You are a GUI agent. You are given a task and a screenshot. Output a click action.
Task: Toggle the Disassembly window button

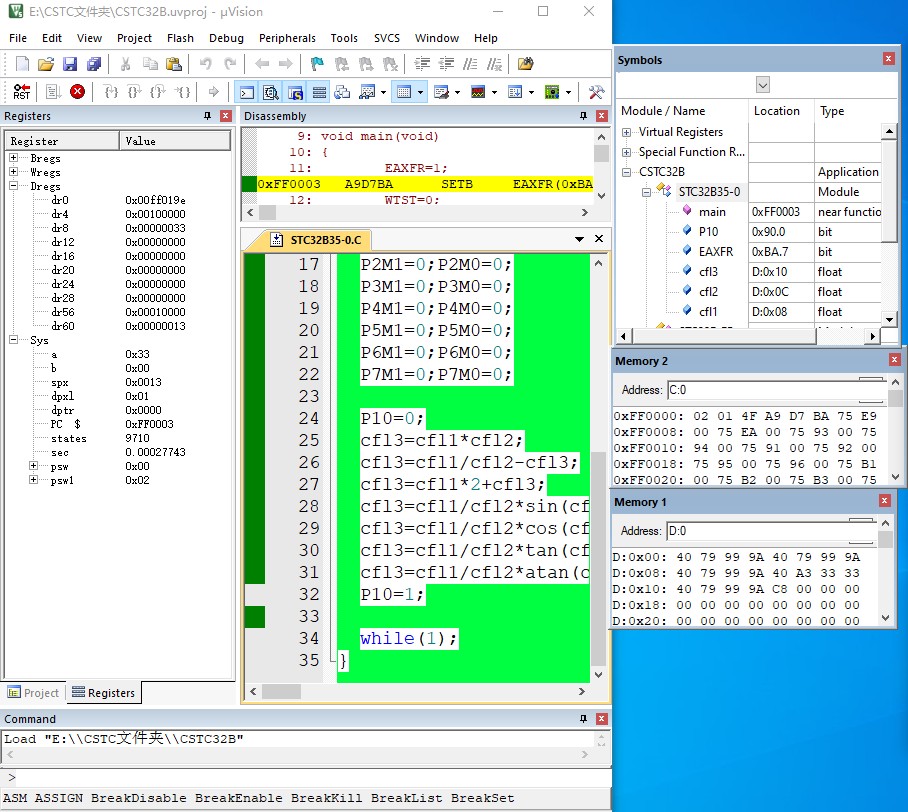pyautogui.click(x=271, y=92)
